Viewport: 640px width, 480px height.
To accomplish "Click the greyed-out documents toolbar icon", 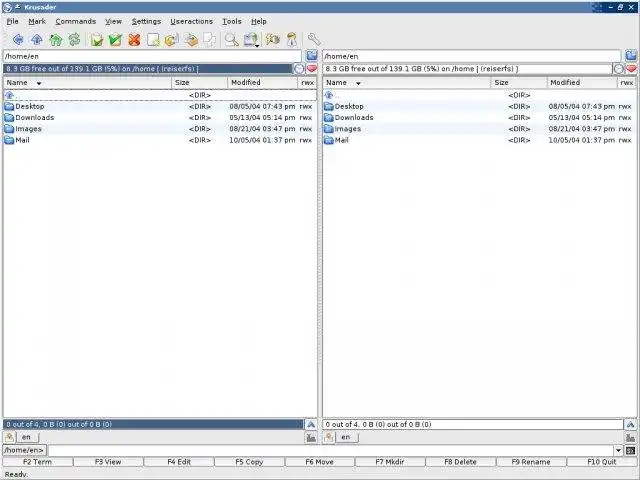I will [x=209, y=40].
